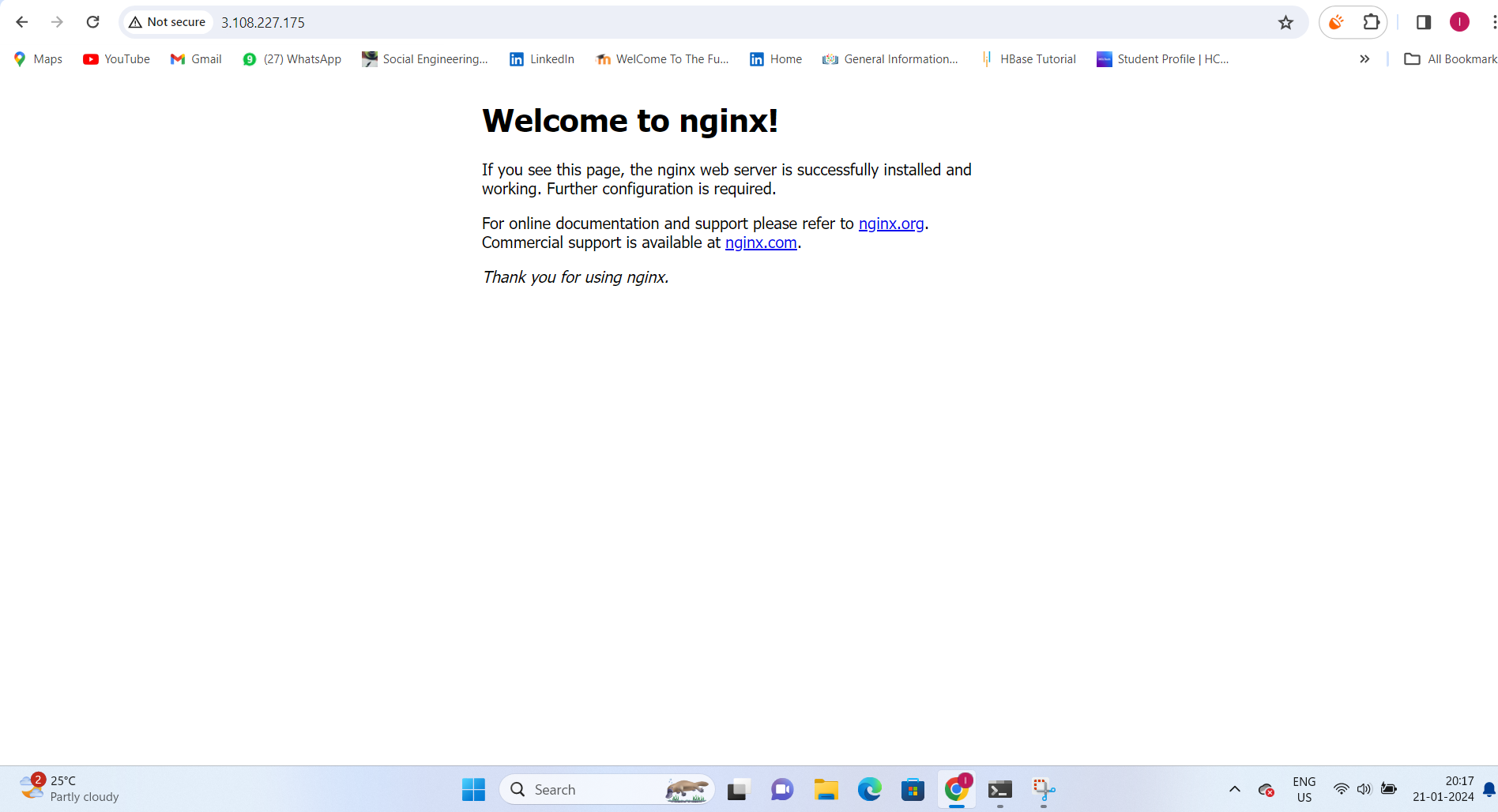Bookmark this page with the star icon
This screenshot has height=812, width=1498.
(1285, 22)
